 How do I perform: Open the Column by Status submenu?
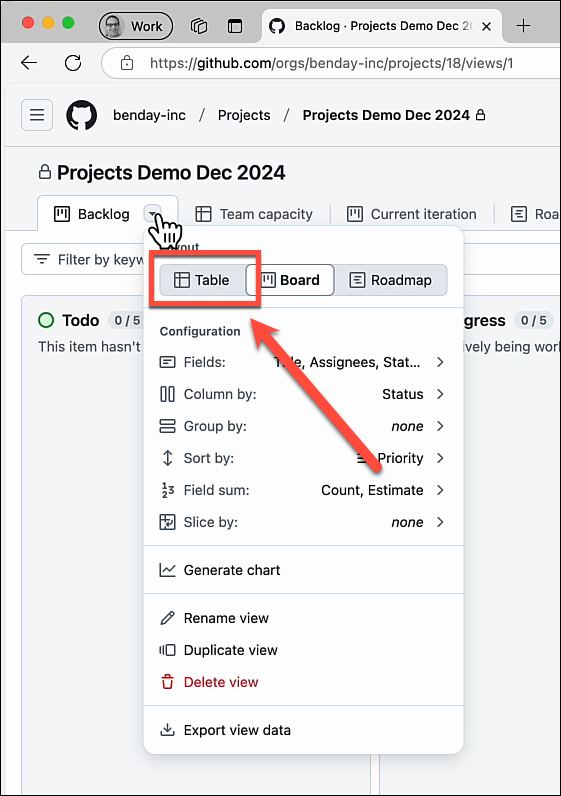click(303, 394)
